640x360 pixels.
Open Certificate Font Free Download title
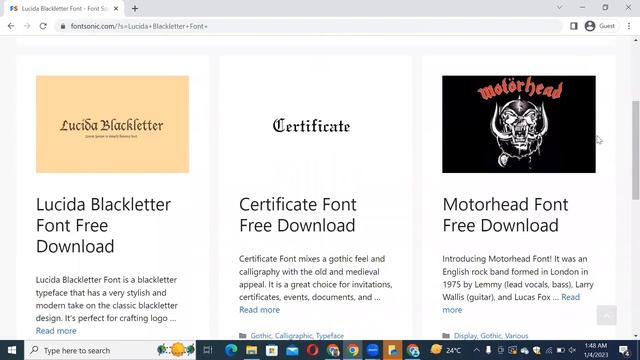tap(298, 215)
